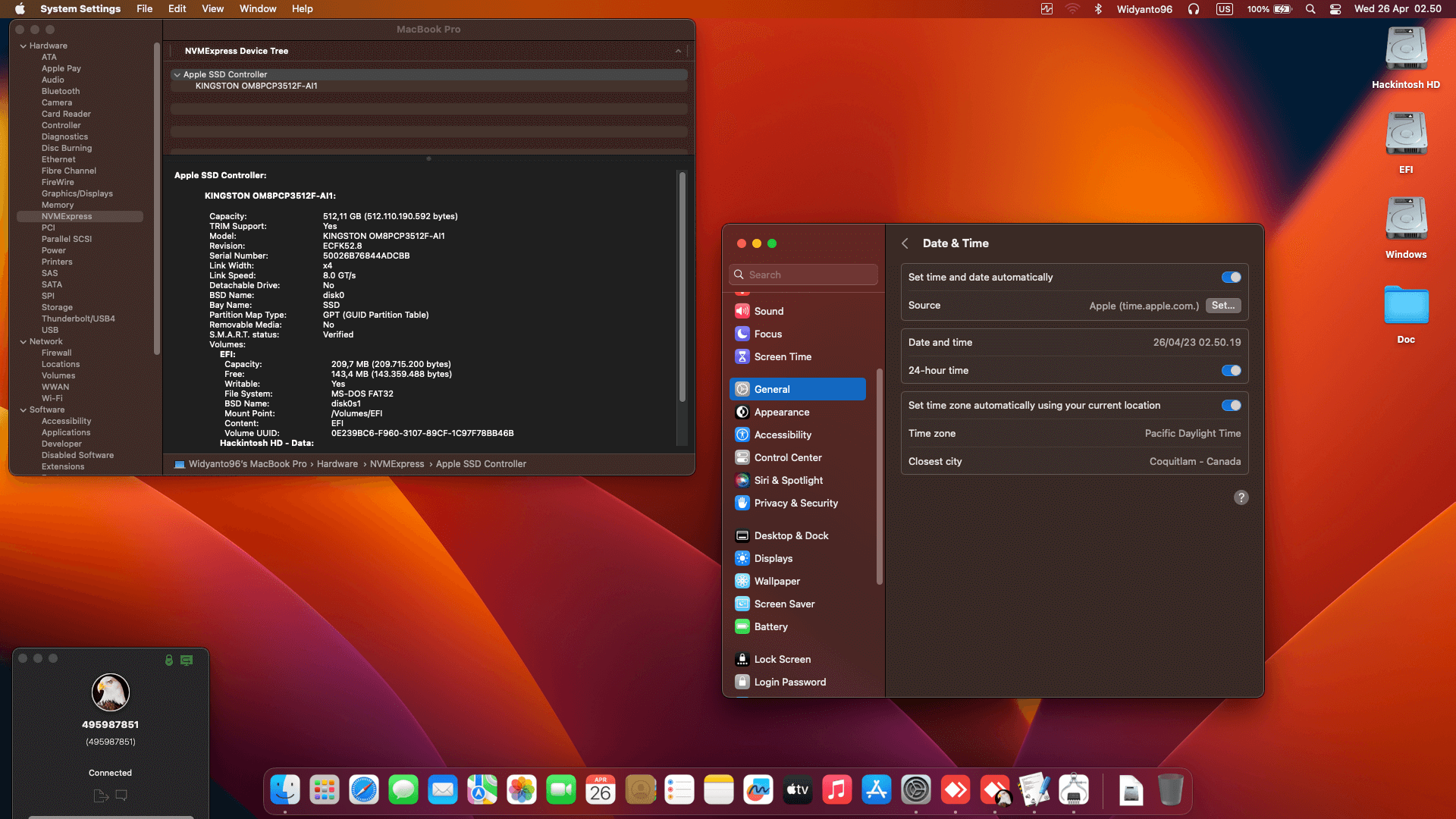Open Trash in the Dock
1456x819 pixels.
(x=1171, y=790)
